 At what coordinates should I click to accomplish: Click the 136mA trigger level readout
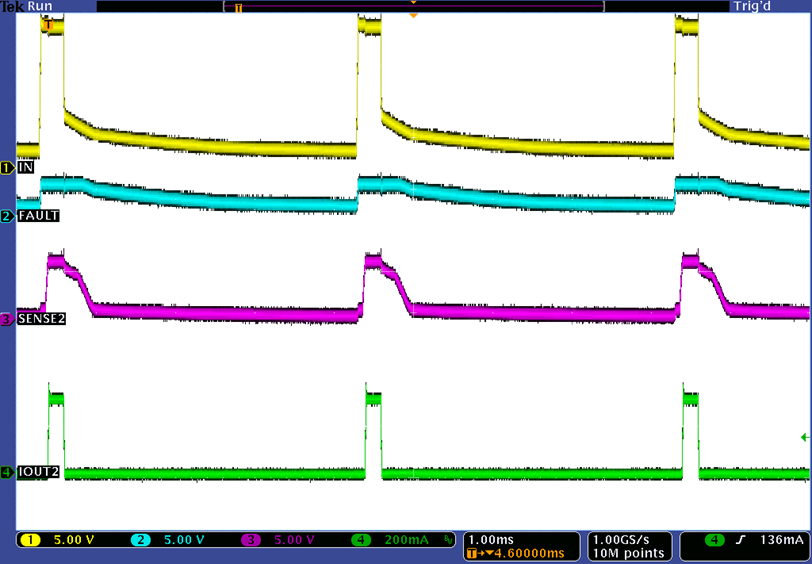781,540
